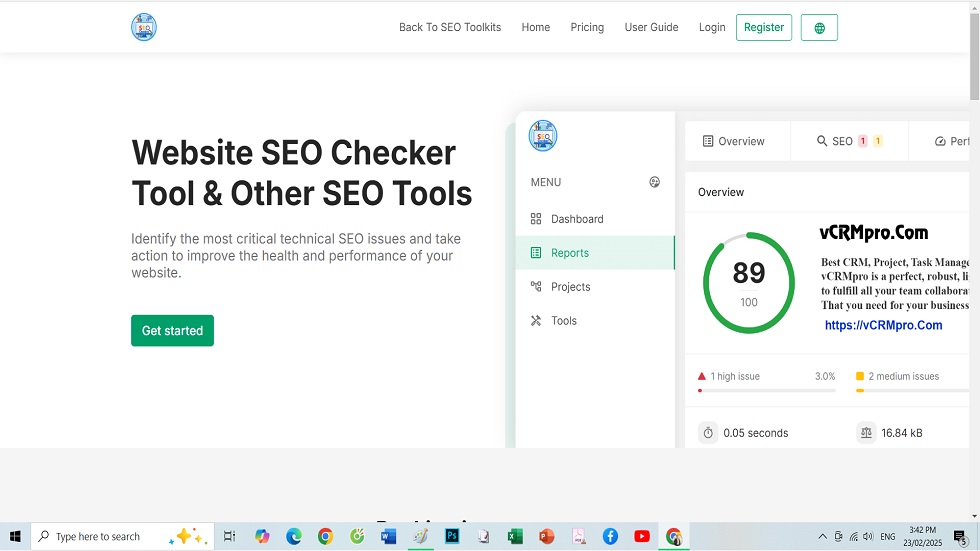Toggle the theme icon beside MENU
The width and height of the screenshot is (980, 551).
[655, 182]
